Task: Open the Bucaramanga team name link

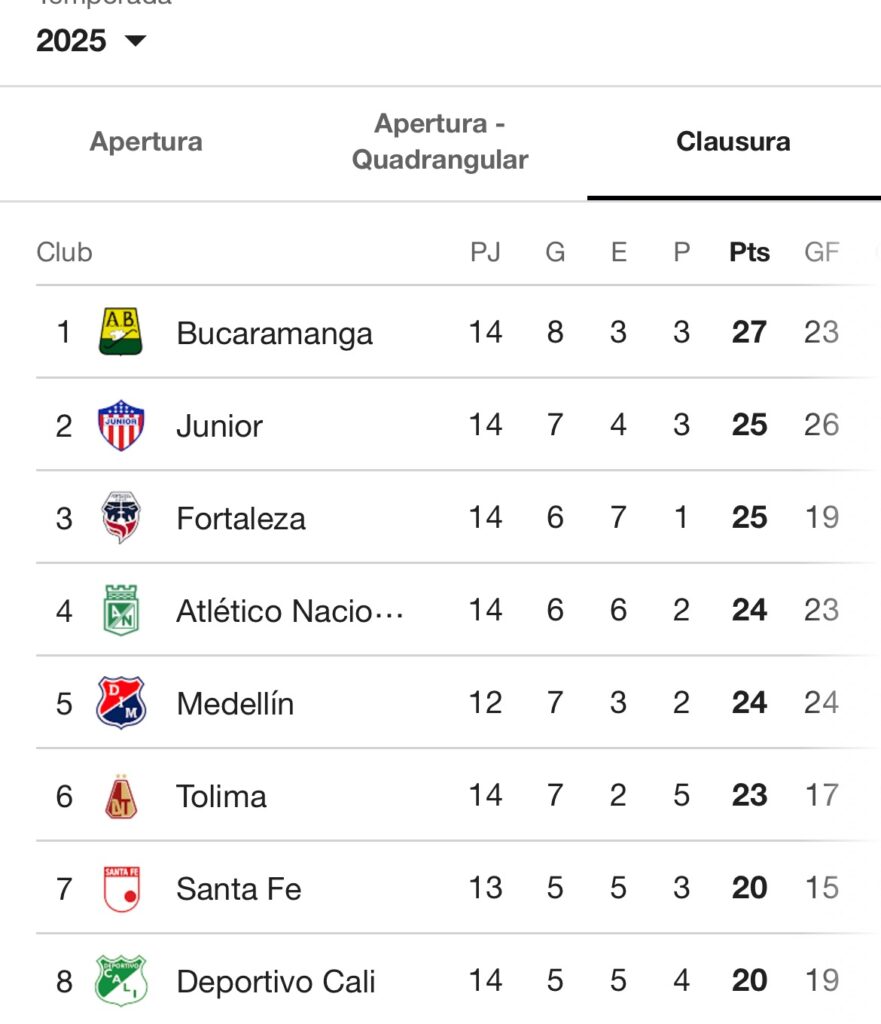Action: pos(274,333)
